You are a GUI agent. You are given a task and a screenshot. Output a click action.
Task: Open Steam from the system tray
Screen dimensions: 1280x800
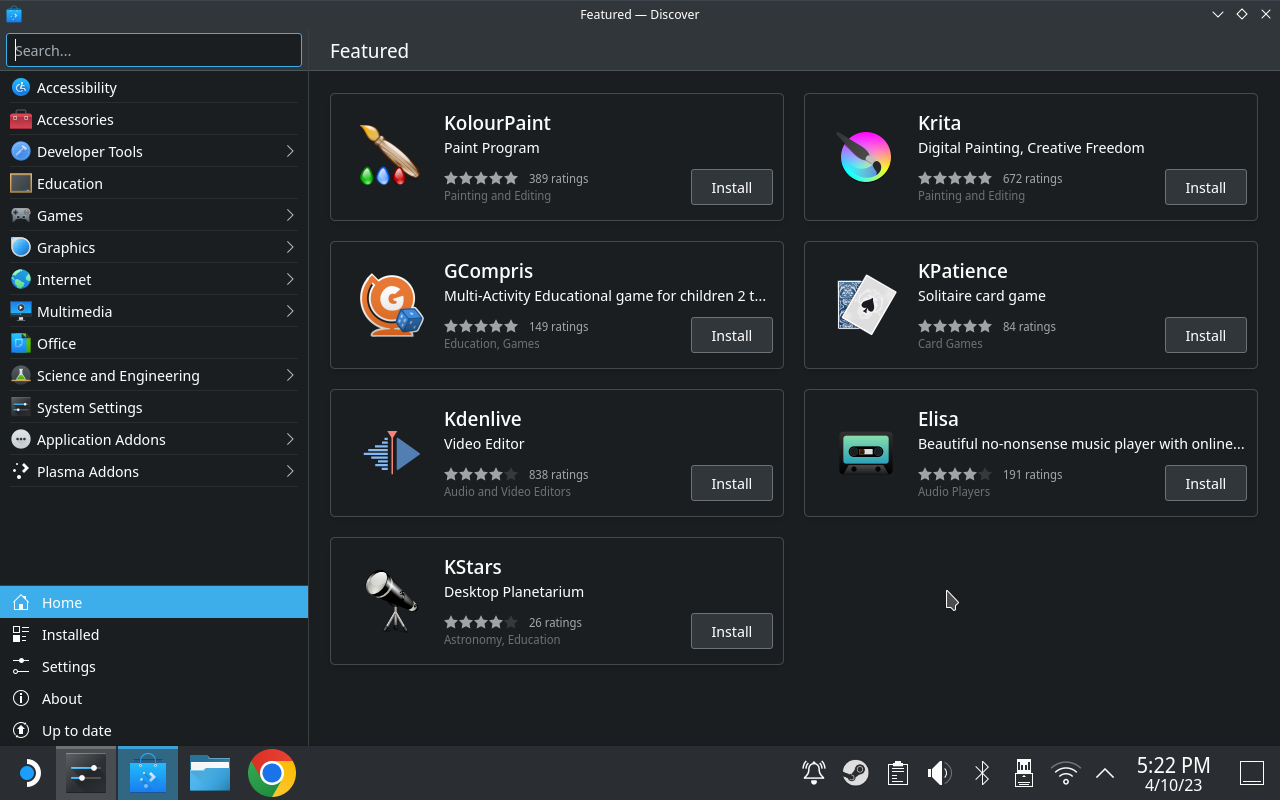(855, 773)
